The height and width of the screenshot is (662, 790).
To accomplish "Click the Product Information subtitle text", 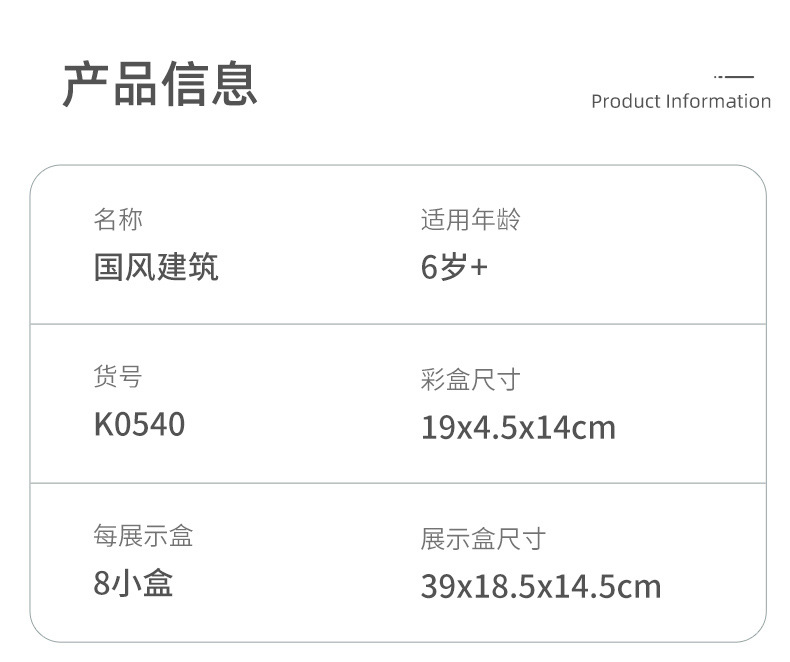I will coord(681,101).
